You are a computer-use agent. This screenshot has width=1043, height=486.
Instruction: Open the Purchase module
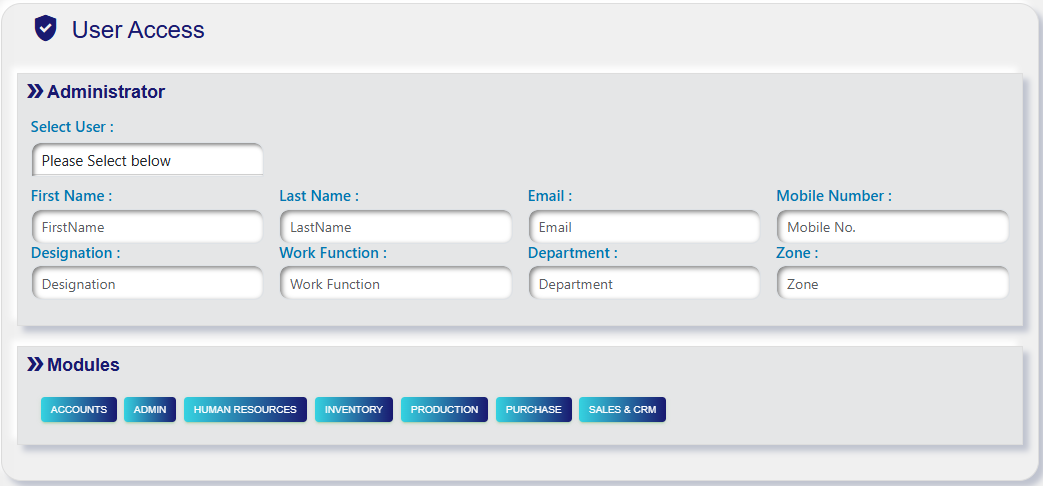click(x=533, y=410)
